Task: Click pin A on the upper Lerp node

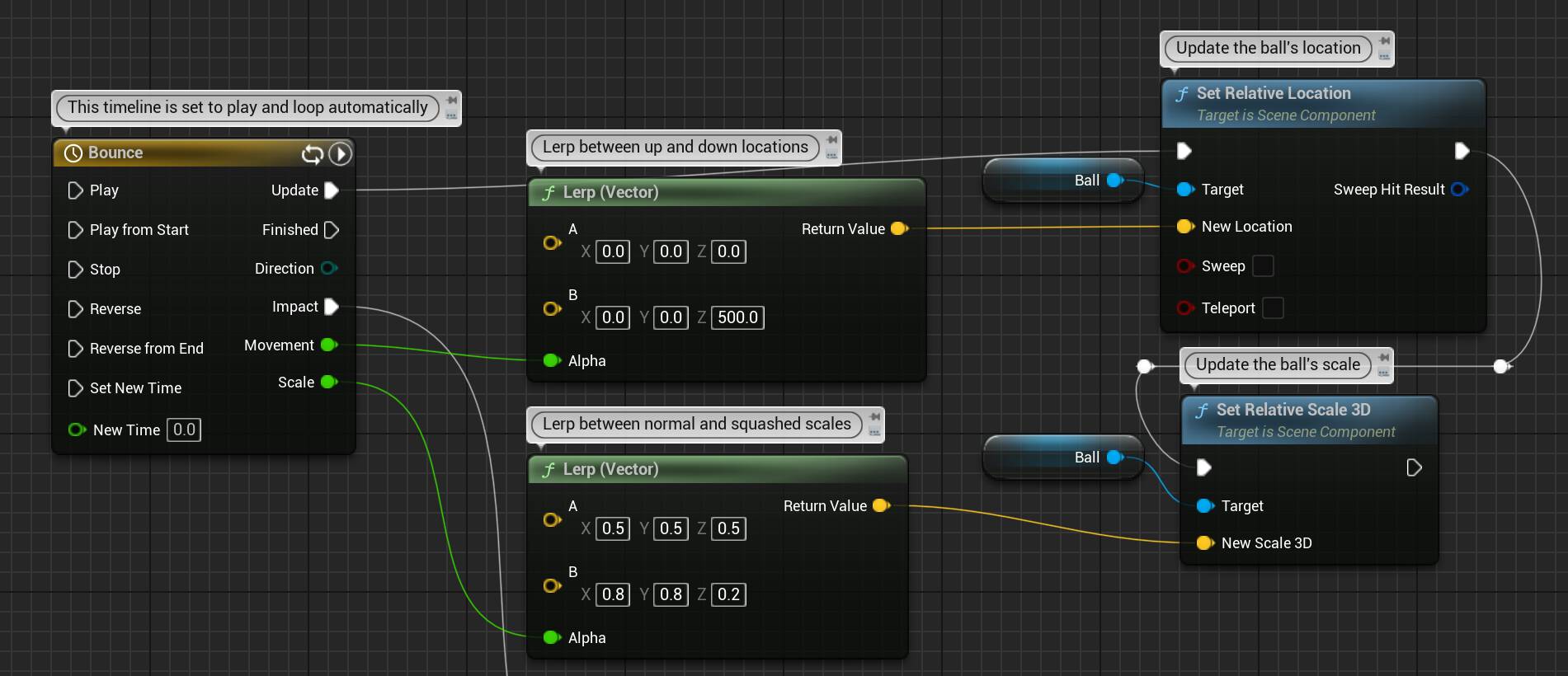Action: tap(553, 242)
